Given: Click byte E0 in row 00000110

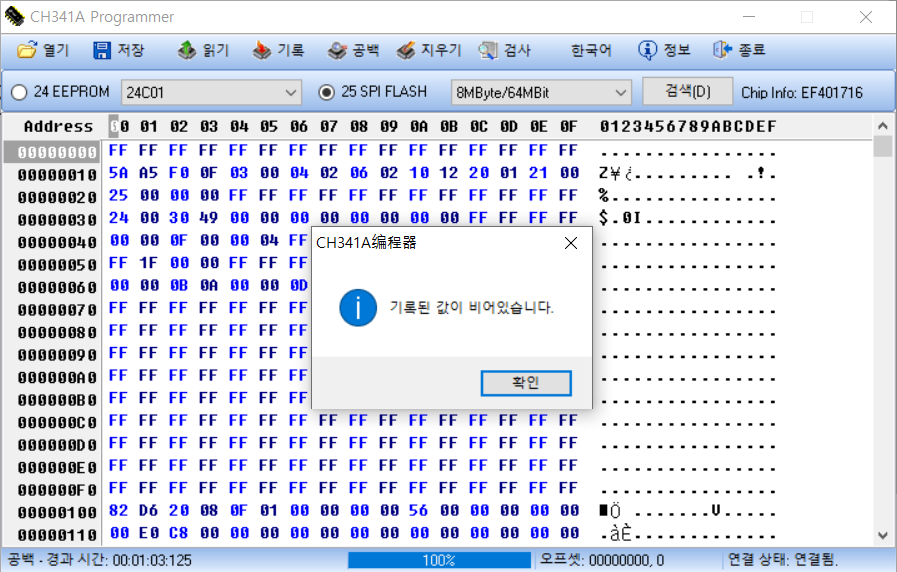Looking at the screenshot, I should pyautogui.click(x=148, y=533).
